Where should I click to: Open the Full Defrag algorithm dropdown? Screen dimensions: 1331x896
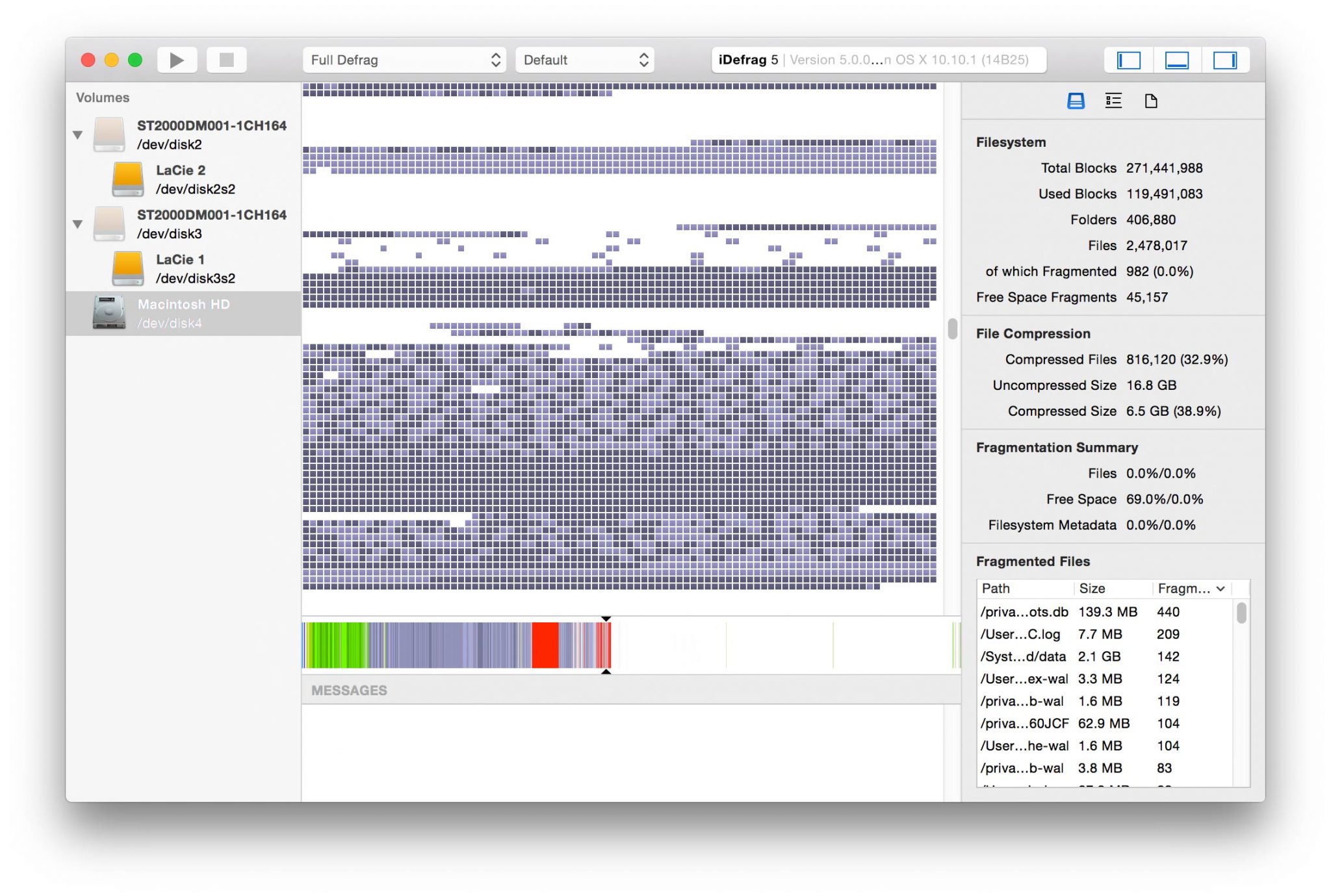tap(404, 60)
